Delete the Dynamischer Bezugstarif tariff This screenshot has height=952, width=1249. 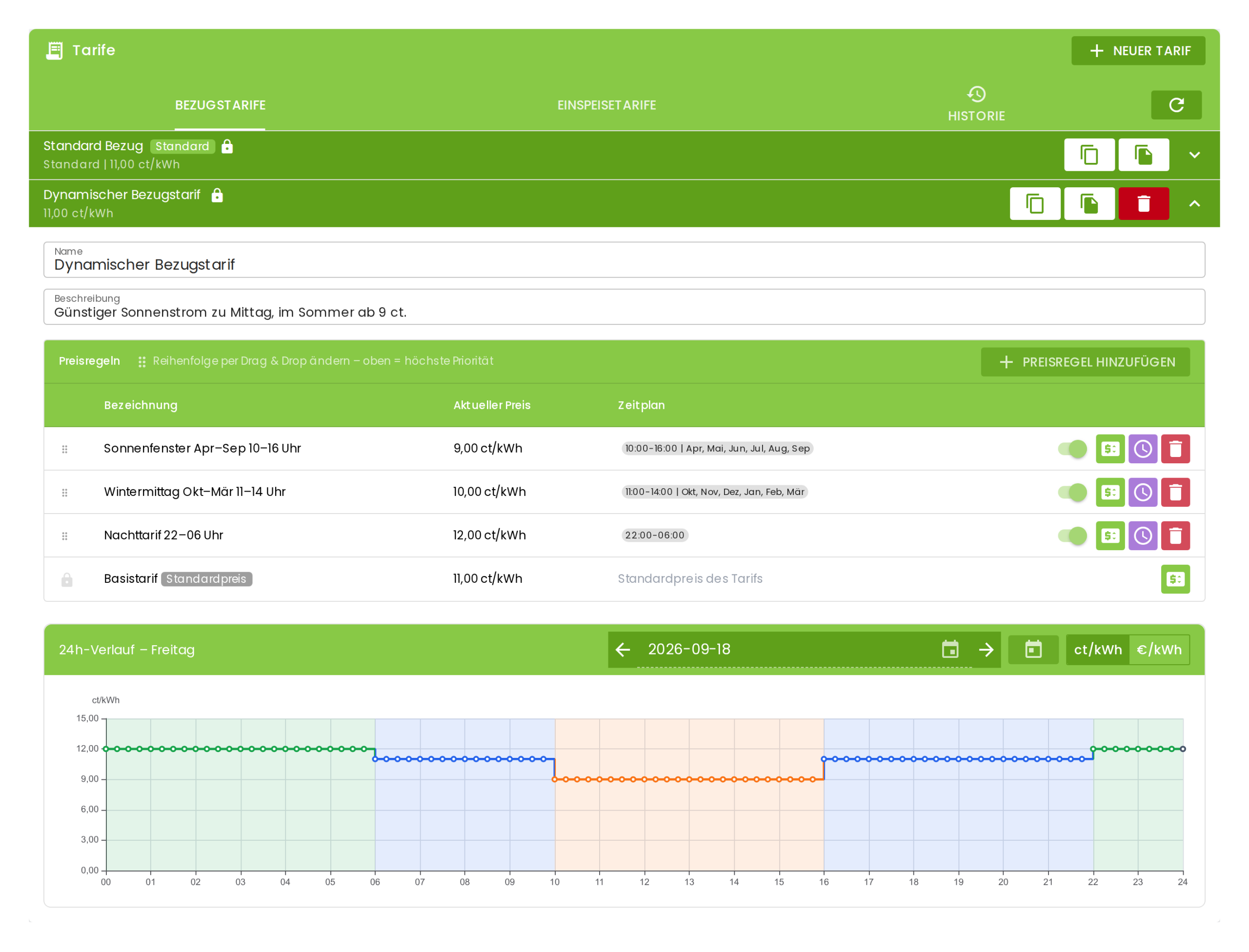(x=1144, y=203)
